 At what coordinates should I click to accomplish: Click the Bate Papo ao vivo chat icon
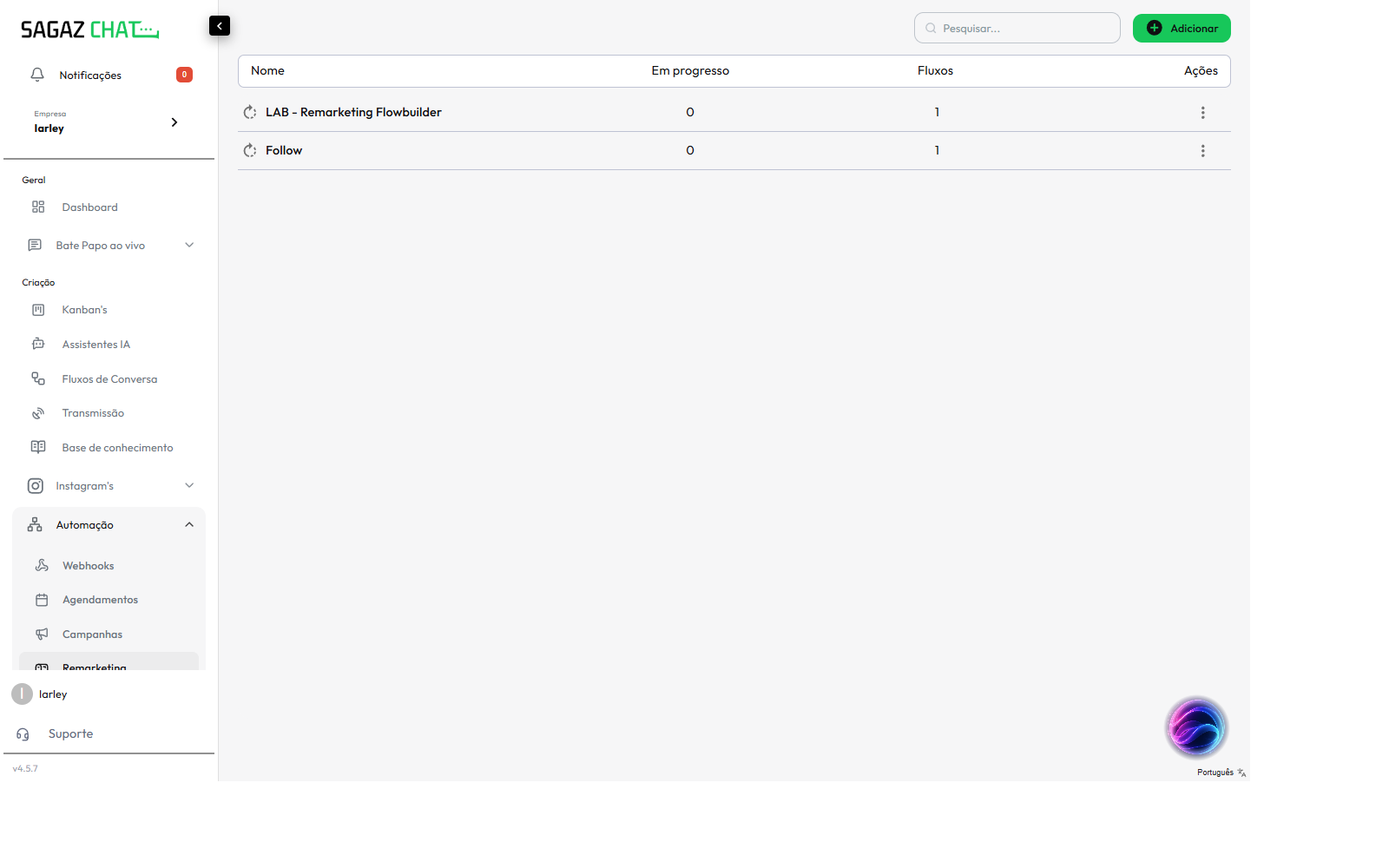pyautogui.click(x=35, y=245)
